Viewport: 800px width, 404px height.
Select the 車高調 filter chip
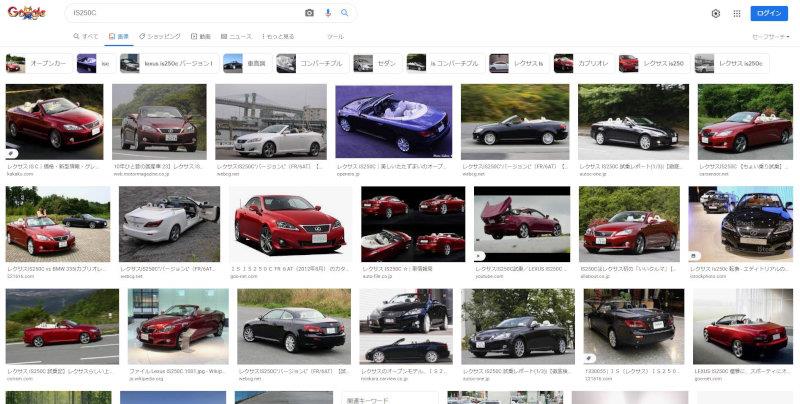point(247,64)
